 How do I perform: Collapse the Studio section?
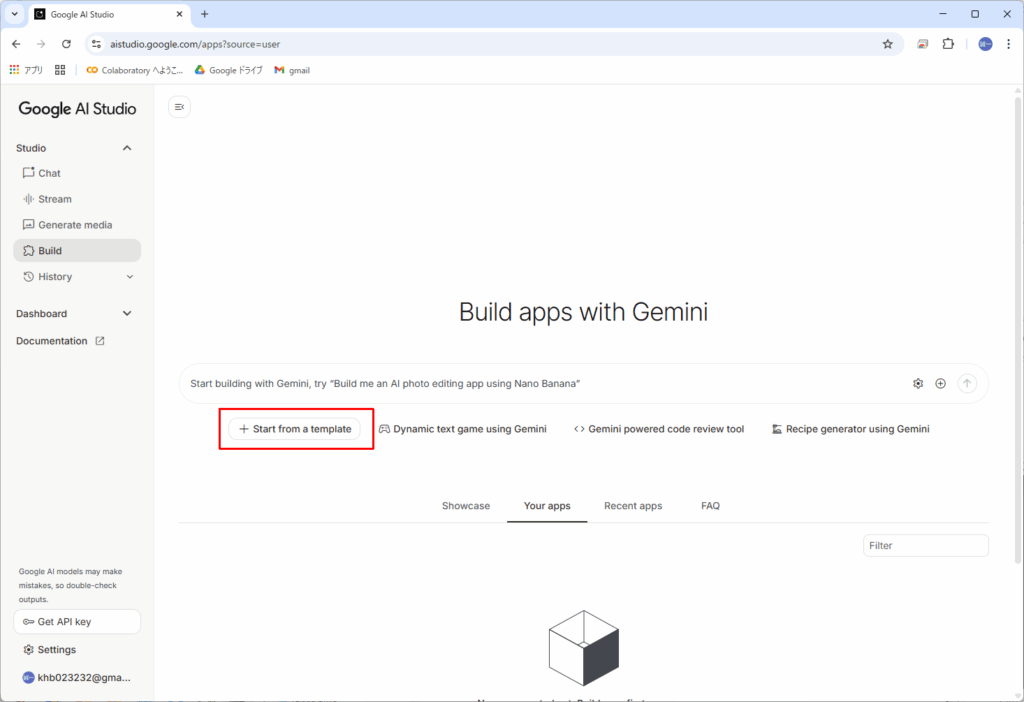pos(127,148)
